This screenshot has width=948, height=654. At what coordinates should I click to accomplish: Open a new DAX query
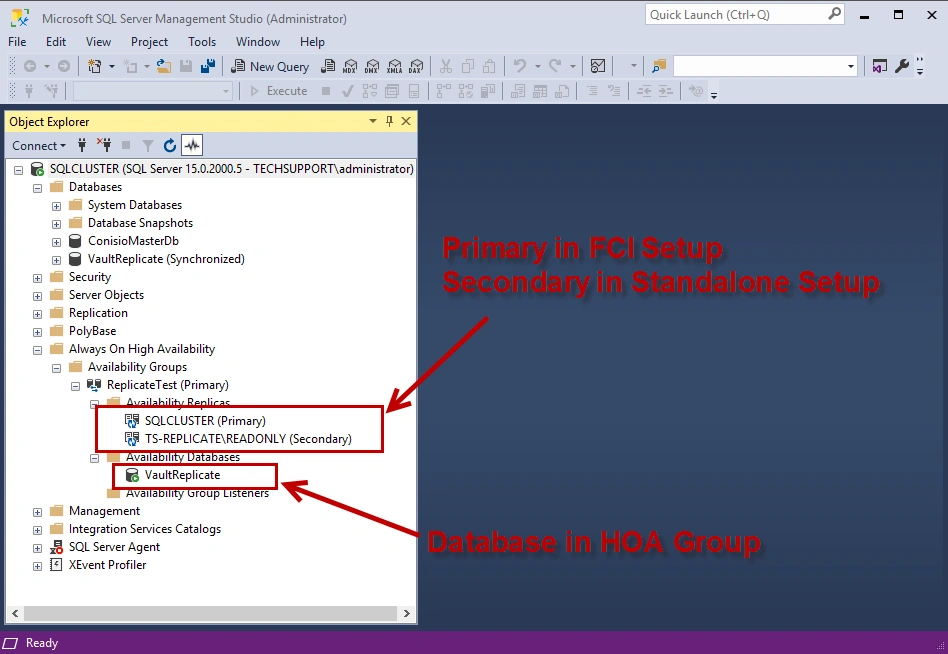pos(416,66)
